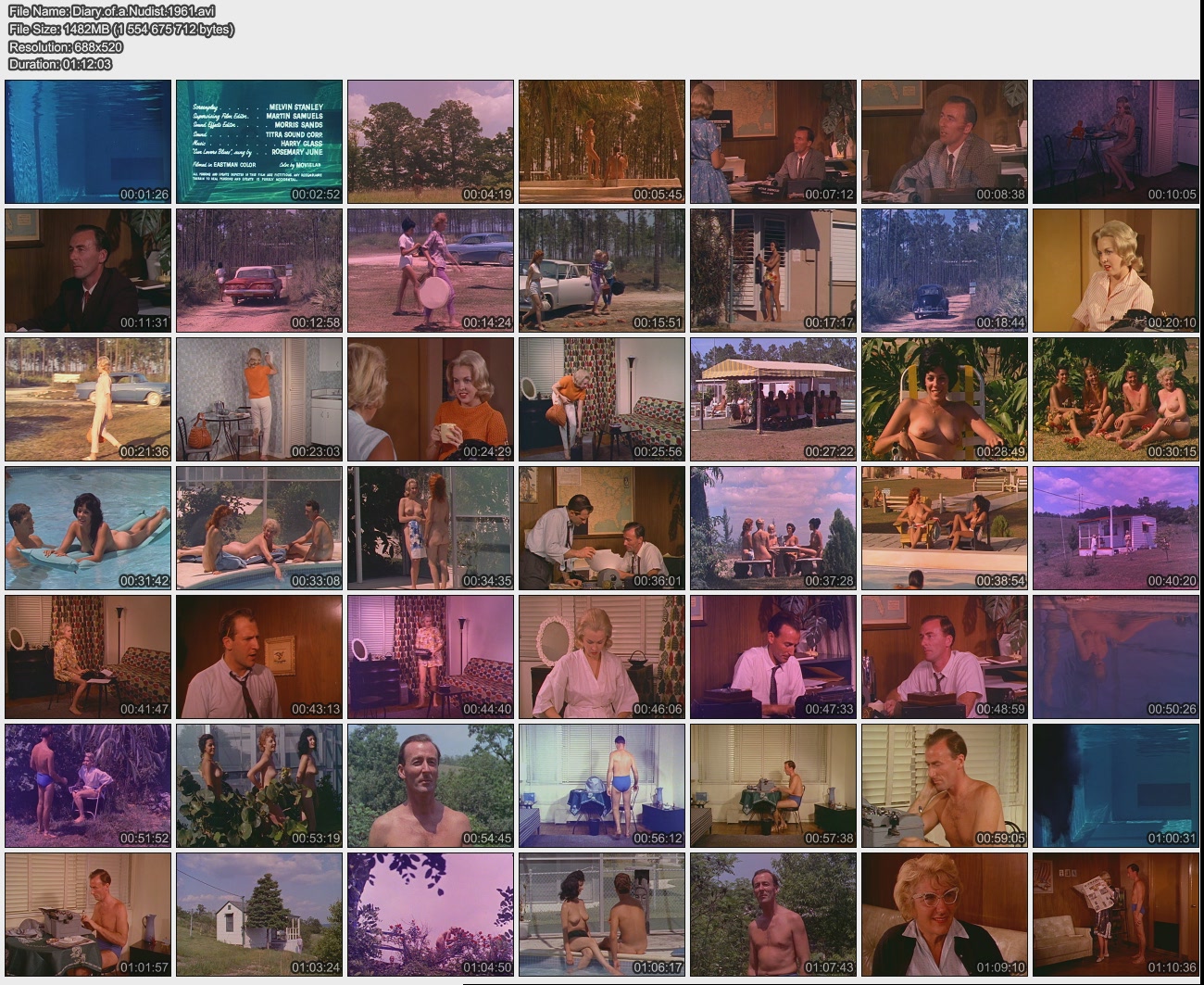
Task: Click the two men at desk frame 00:36:01
Action: [601, 527]
